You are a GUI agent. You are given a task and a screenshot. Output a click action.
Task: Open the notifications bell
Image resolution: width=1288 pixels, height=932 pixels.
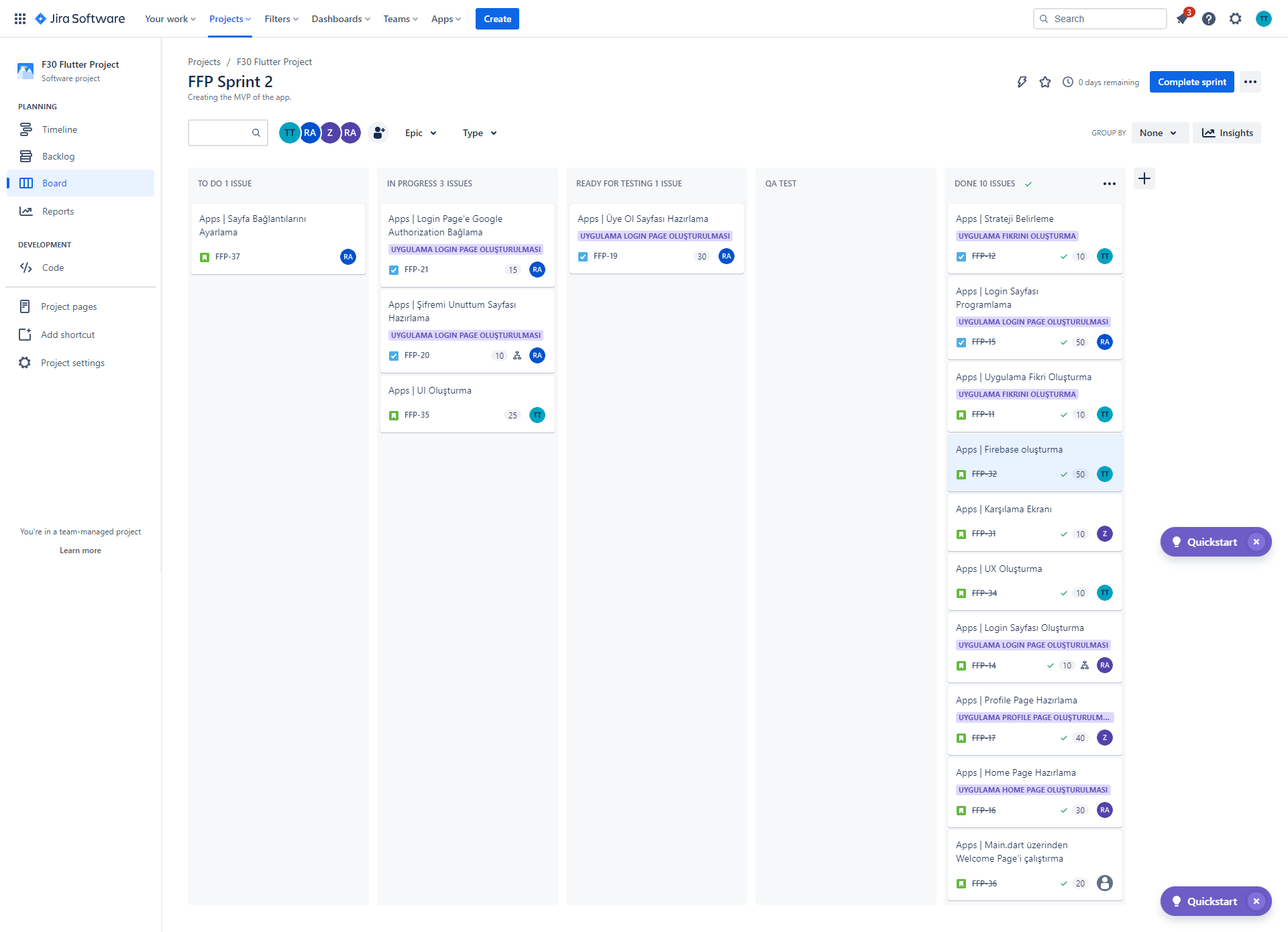coord(1182,19)
